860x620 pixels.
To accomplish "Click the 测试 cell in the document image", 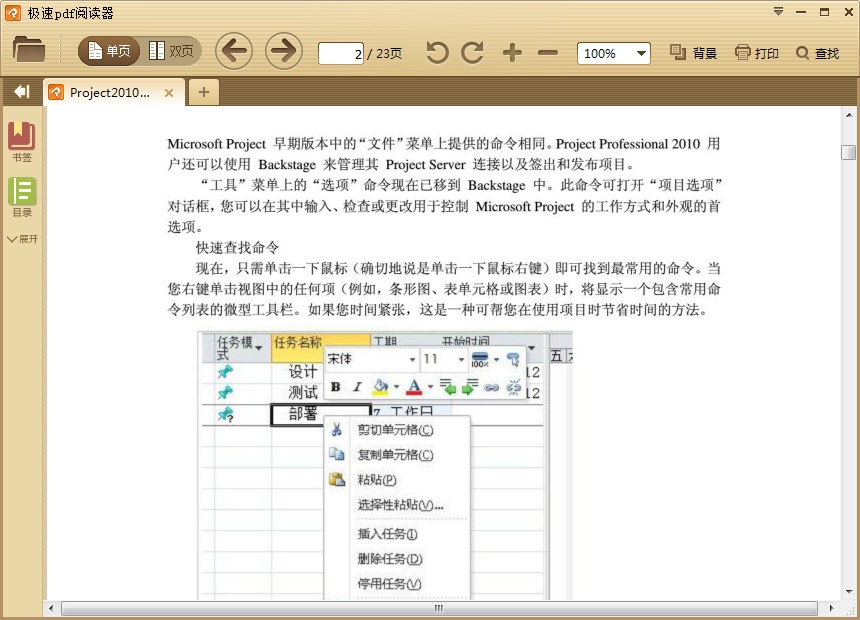I will (x=303, y=392).
